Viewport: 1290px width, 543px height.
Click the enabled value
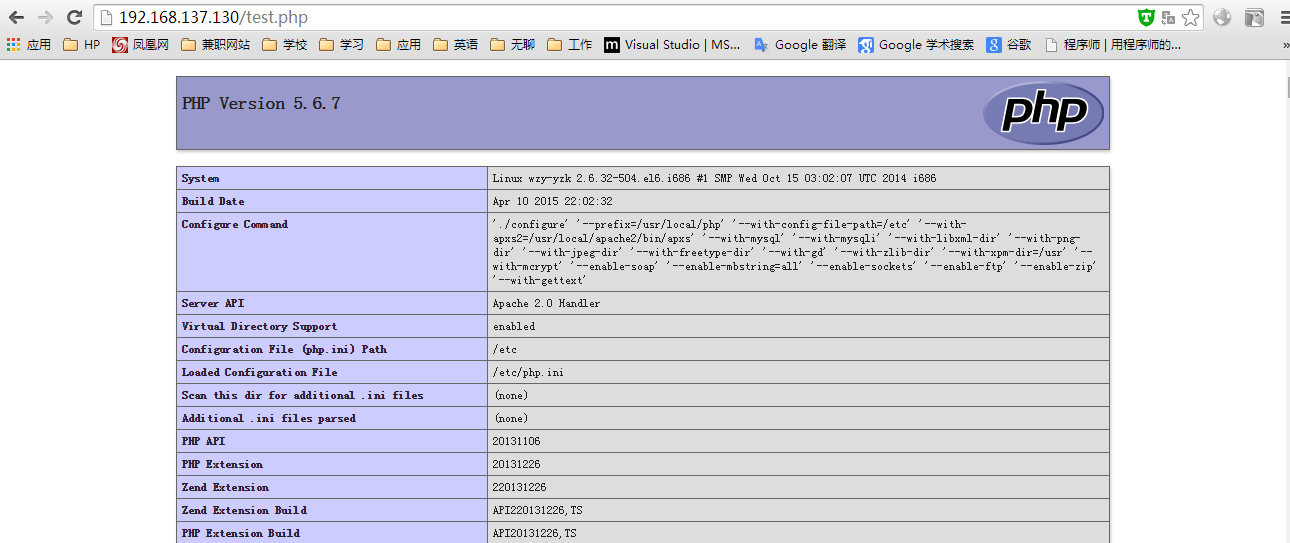coord(513,326)
